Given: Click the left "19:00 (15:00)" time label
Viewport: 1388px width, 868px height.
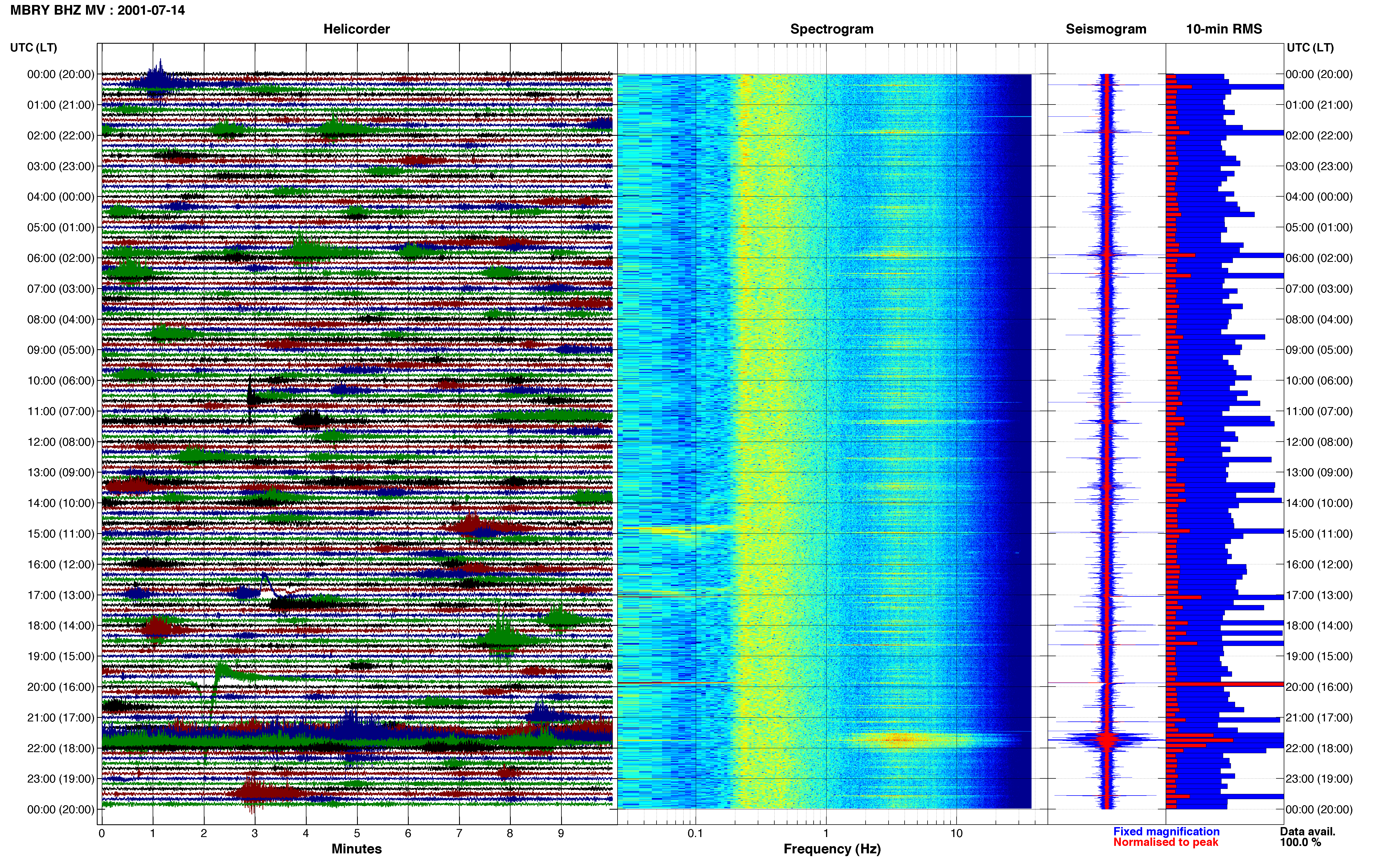Looking at the screenshot, I should coord(61,656).
